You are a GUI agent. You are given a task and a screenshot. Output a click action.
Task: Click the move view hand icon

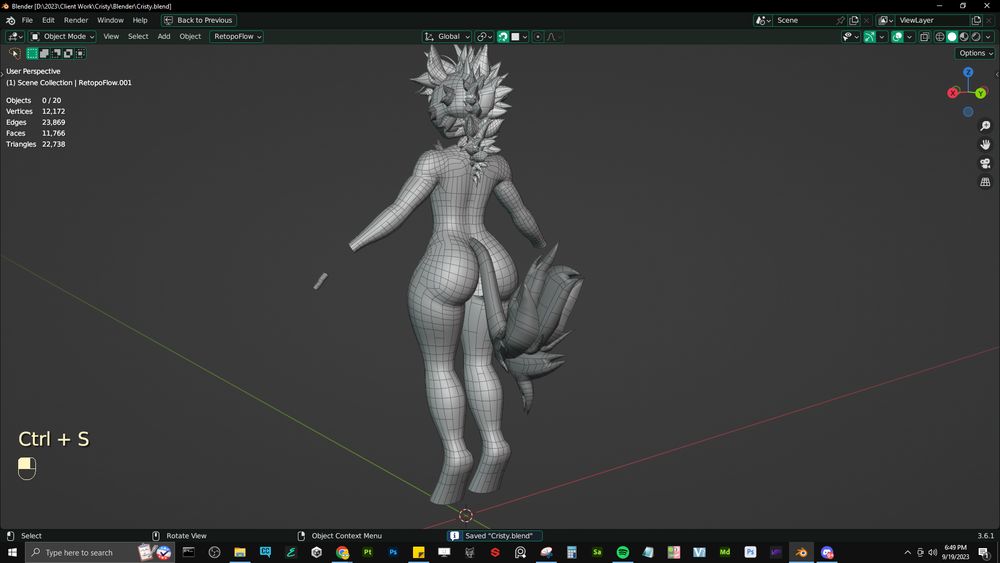985,145
